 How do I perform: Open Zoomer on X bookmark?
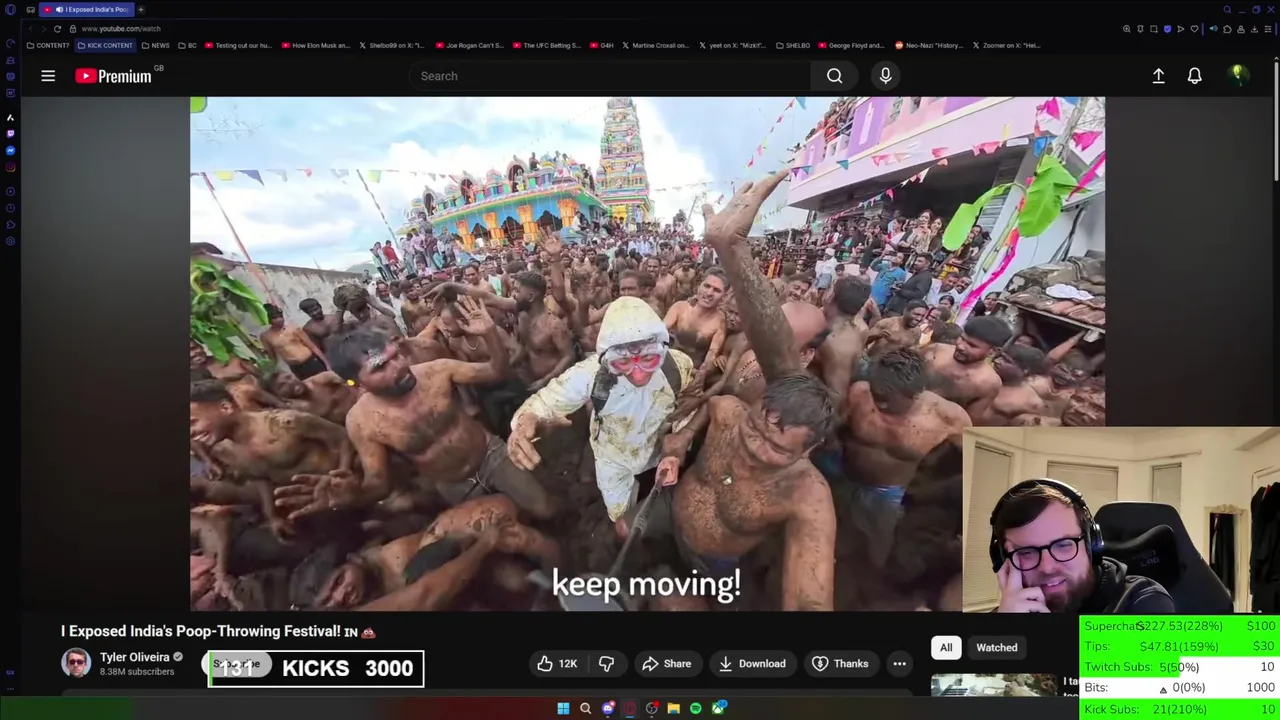coord(1006,45)
